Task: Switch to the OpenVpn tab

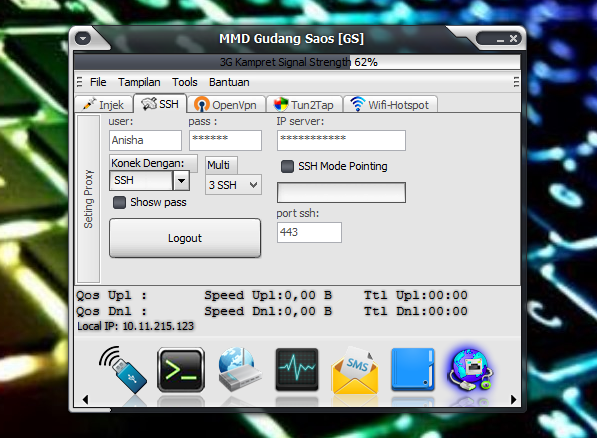Action: (226, 104)
